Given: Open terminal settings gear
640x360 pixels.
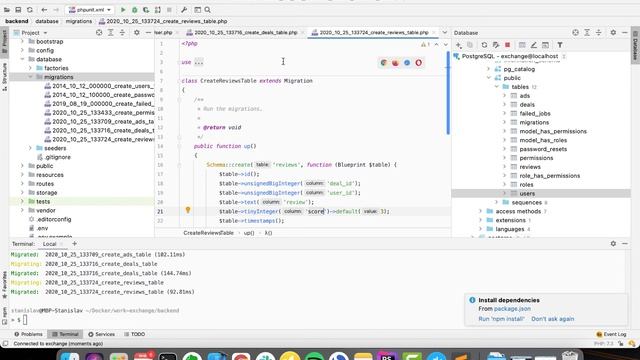Looking at the screenshot, I should pos(613,244).
